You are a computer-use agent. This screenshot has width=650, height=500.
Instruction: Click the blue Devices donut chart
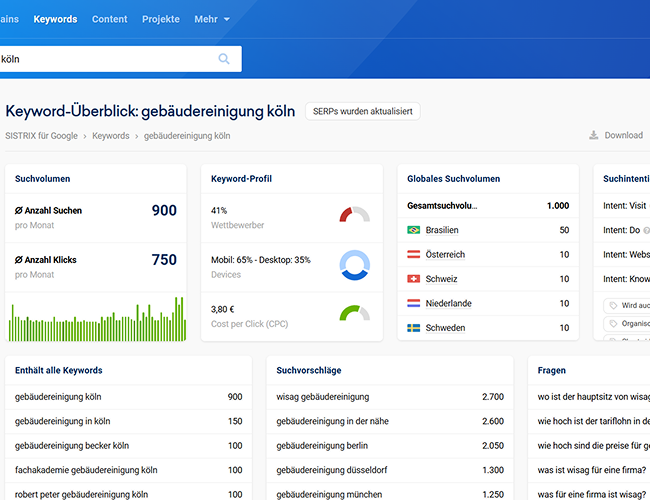[354, 264]
